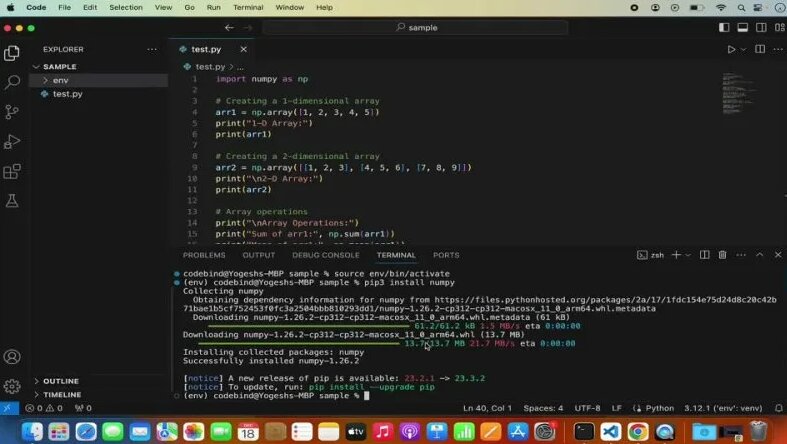The height and width of the screenshot is (444, 787).
Task: Toggle the secondary side bar layout button
Action: click(x=761, y=28)
